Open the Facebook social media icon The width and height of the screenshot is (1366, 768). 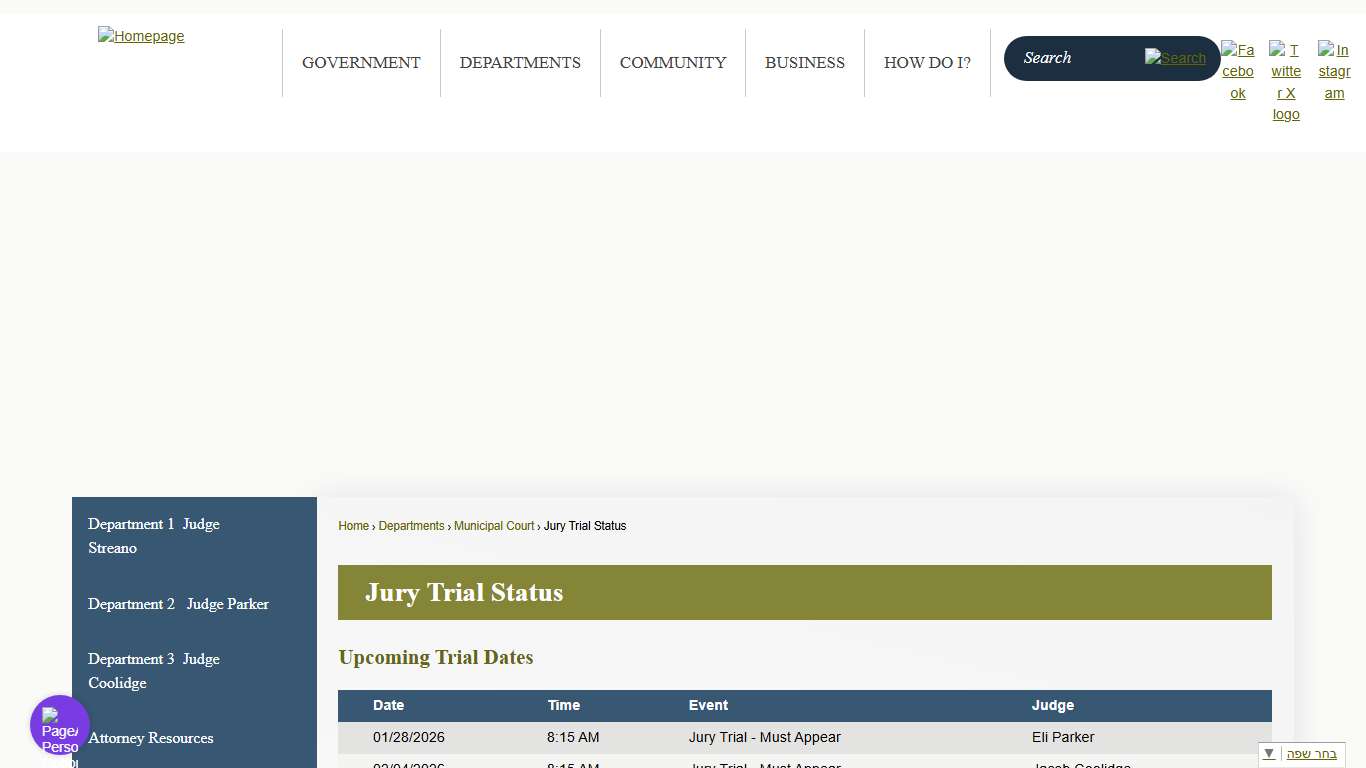click(x=1238, y=70)
